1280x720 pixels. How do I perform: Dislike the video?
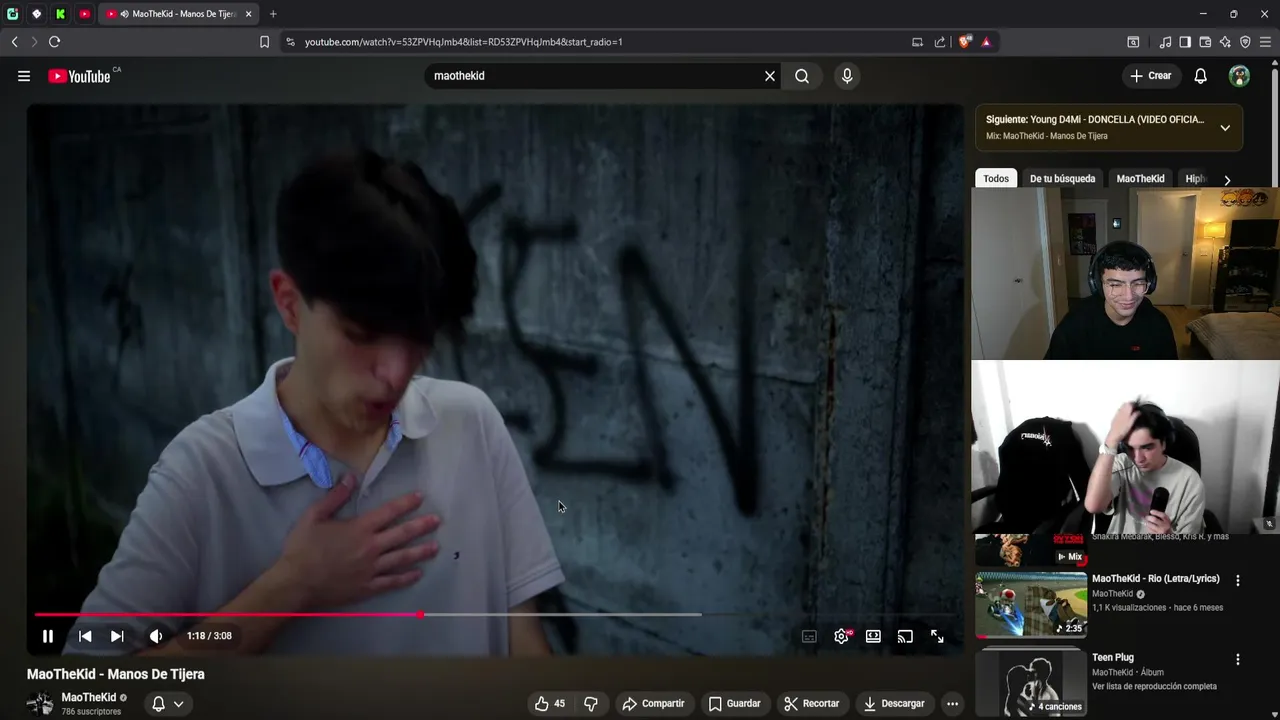(x=591, y=704)
